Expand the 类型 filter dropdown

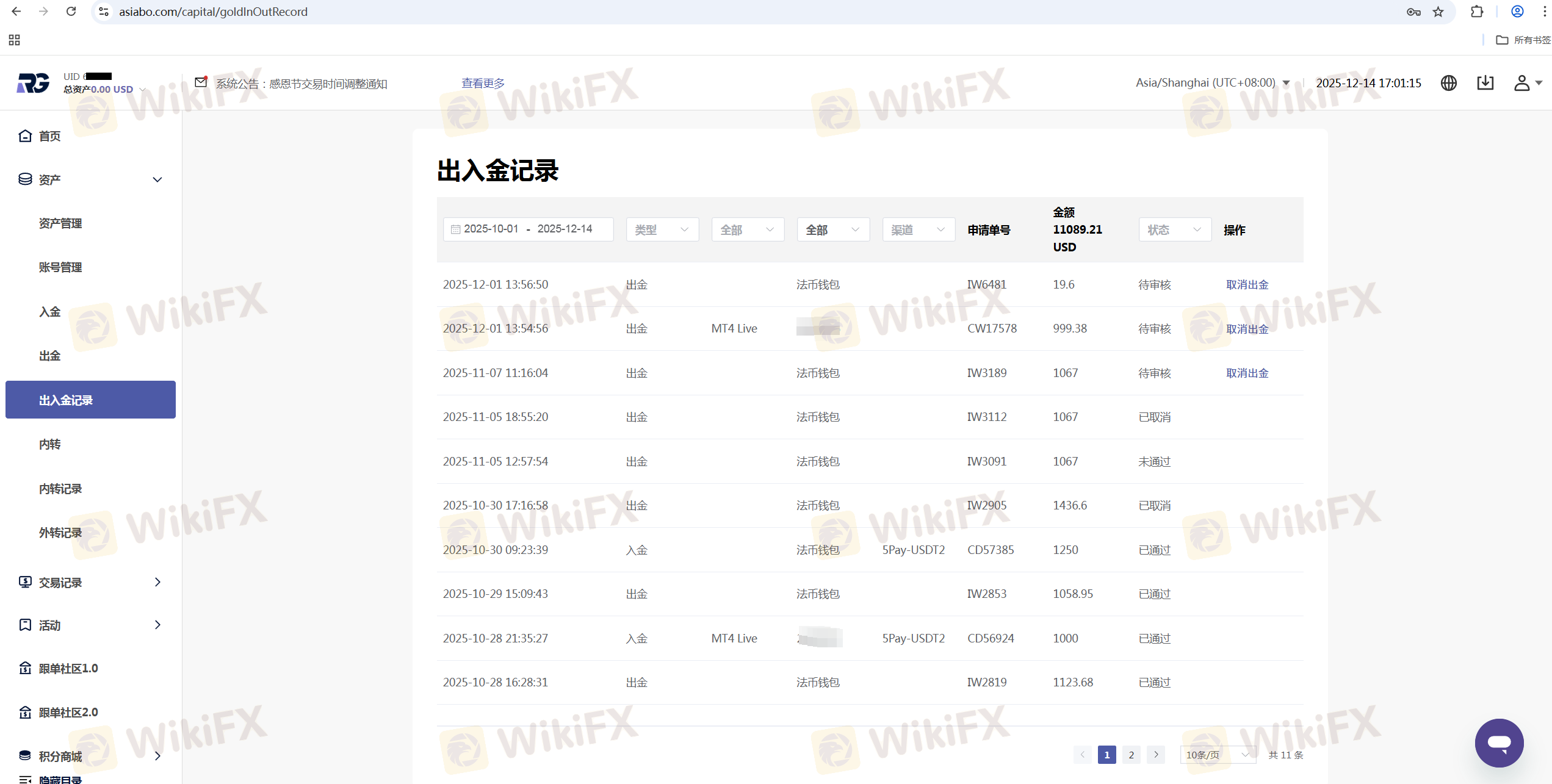662,230
